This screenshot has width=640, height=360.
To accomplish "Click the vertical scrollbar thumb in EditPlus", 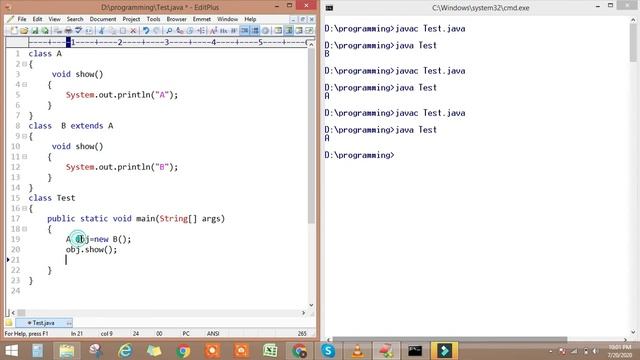I will pos(311,137).
